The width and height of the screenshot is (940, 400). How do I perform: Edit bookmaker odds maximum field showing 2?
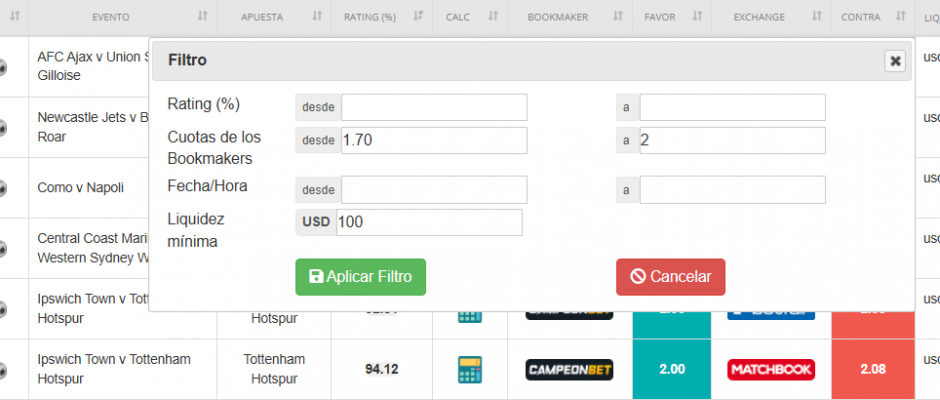coord(732,140)
